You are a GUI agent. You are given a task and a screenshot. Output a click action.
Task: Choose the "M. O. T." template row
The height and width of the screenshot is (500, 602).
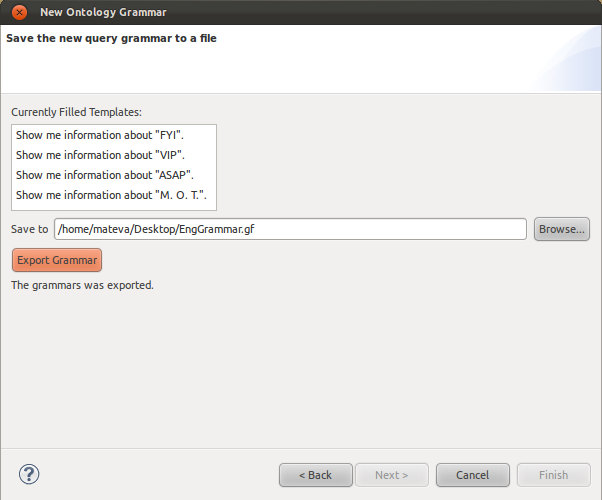[x=114, y=195]
